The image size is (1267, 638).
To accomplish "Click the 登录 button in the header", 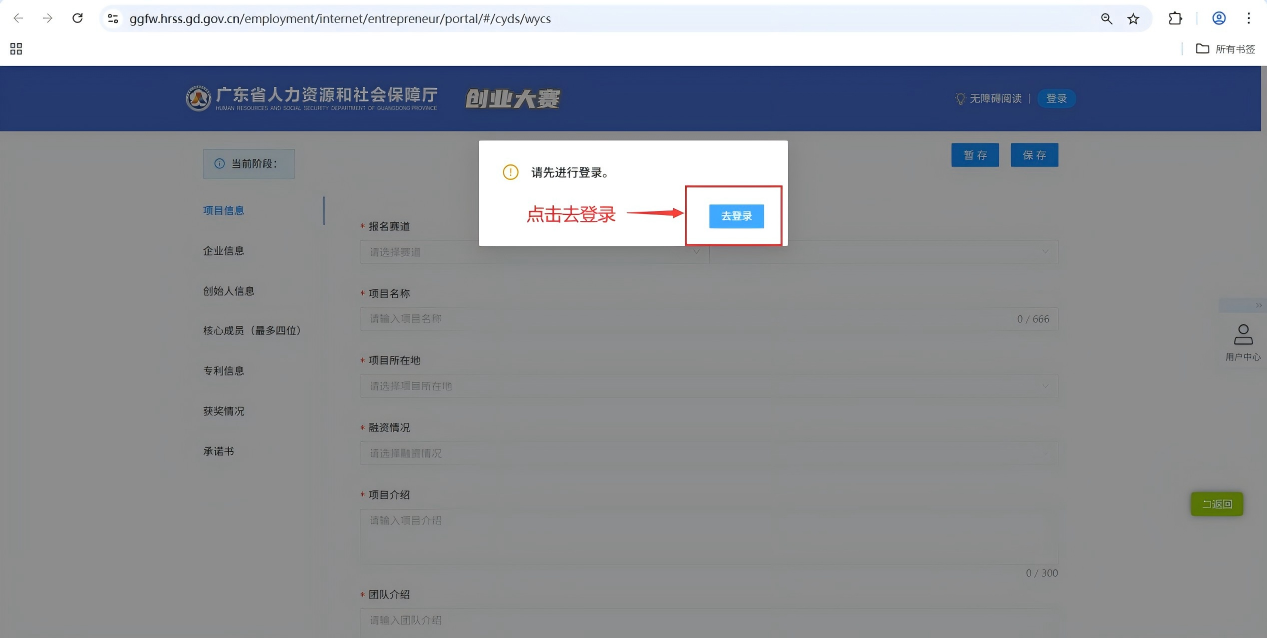I will point(1056,98).
